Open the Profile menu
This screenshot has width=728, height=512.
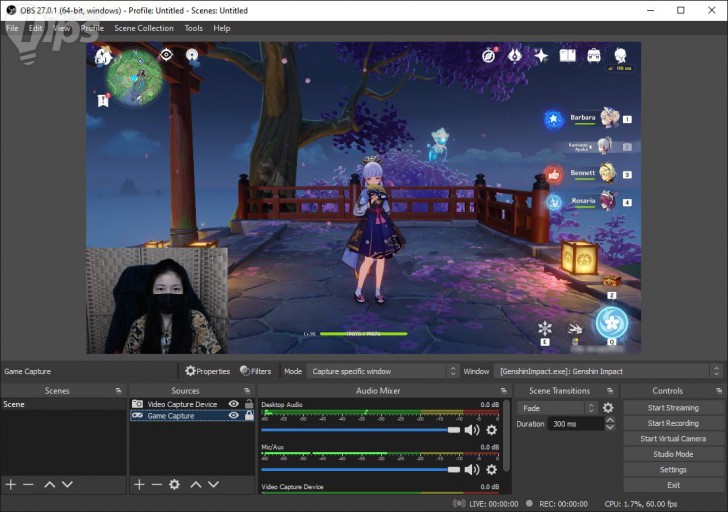(x=92, y=28)
